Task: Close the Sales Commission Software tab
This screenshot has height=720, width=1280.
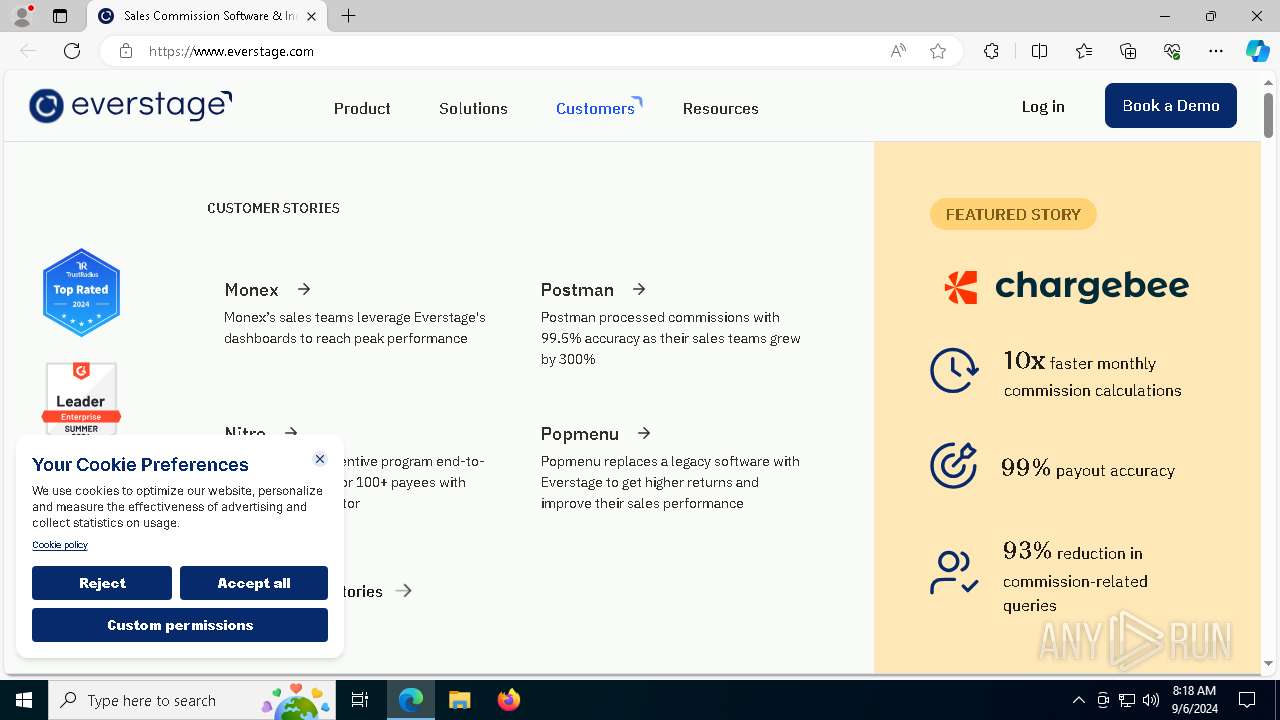Action: (312, 16)
